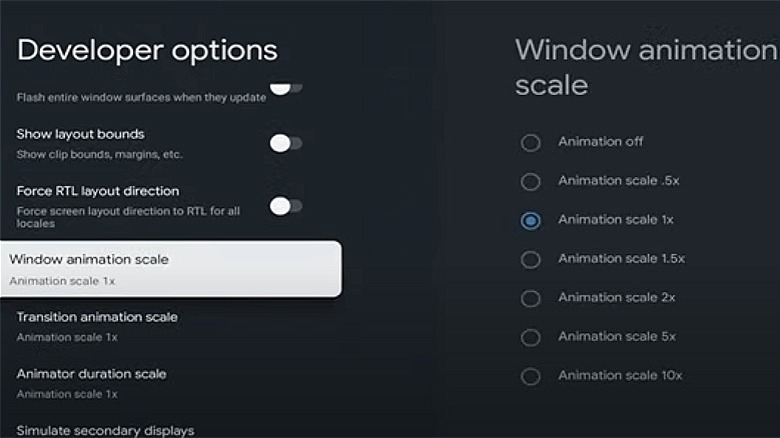
Task: Click the Force RTL layout direction label
Action: pyautogui.click(x=97, y=191)
